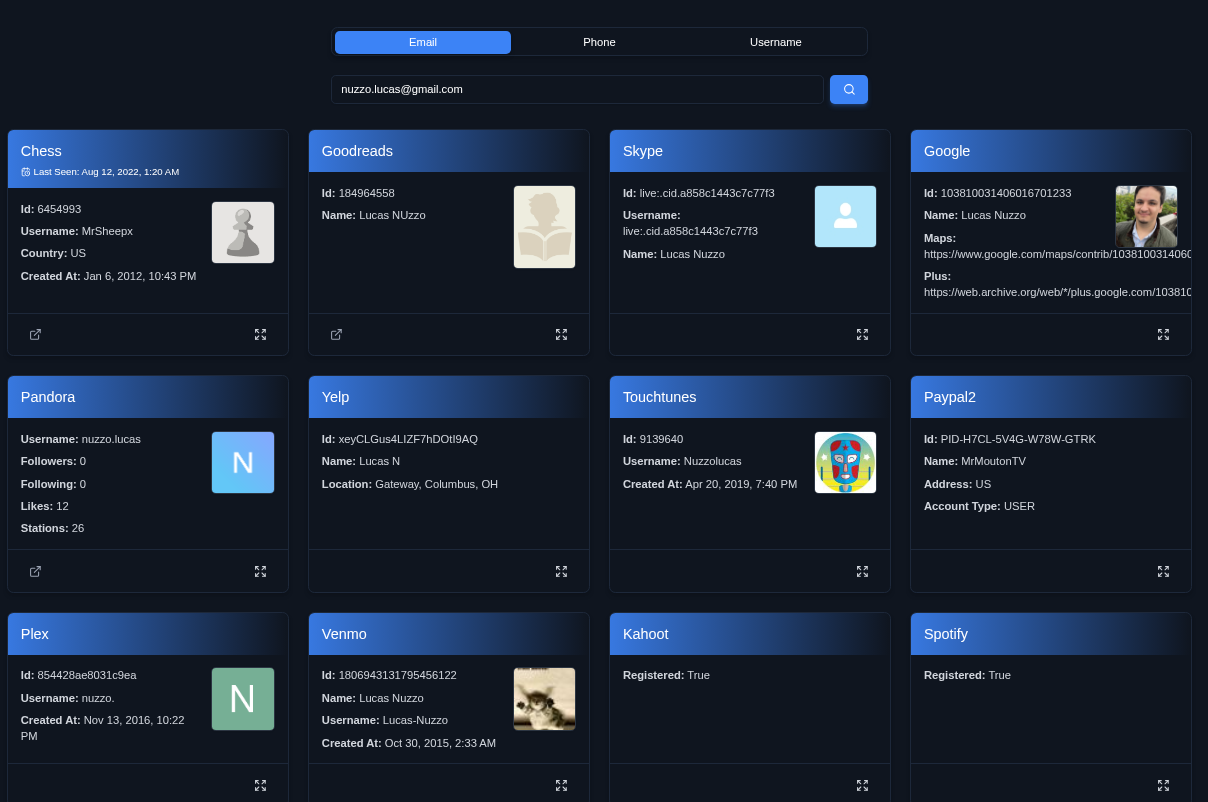Image resolution: width=1208 pixels, height=802 pixels.
Task: Expand the Paypal2 result card
Action: point(1163,571)
